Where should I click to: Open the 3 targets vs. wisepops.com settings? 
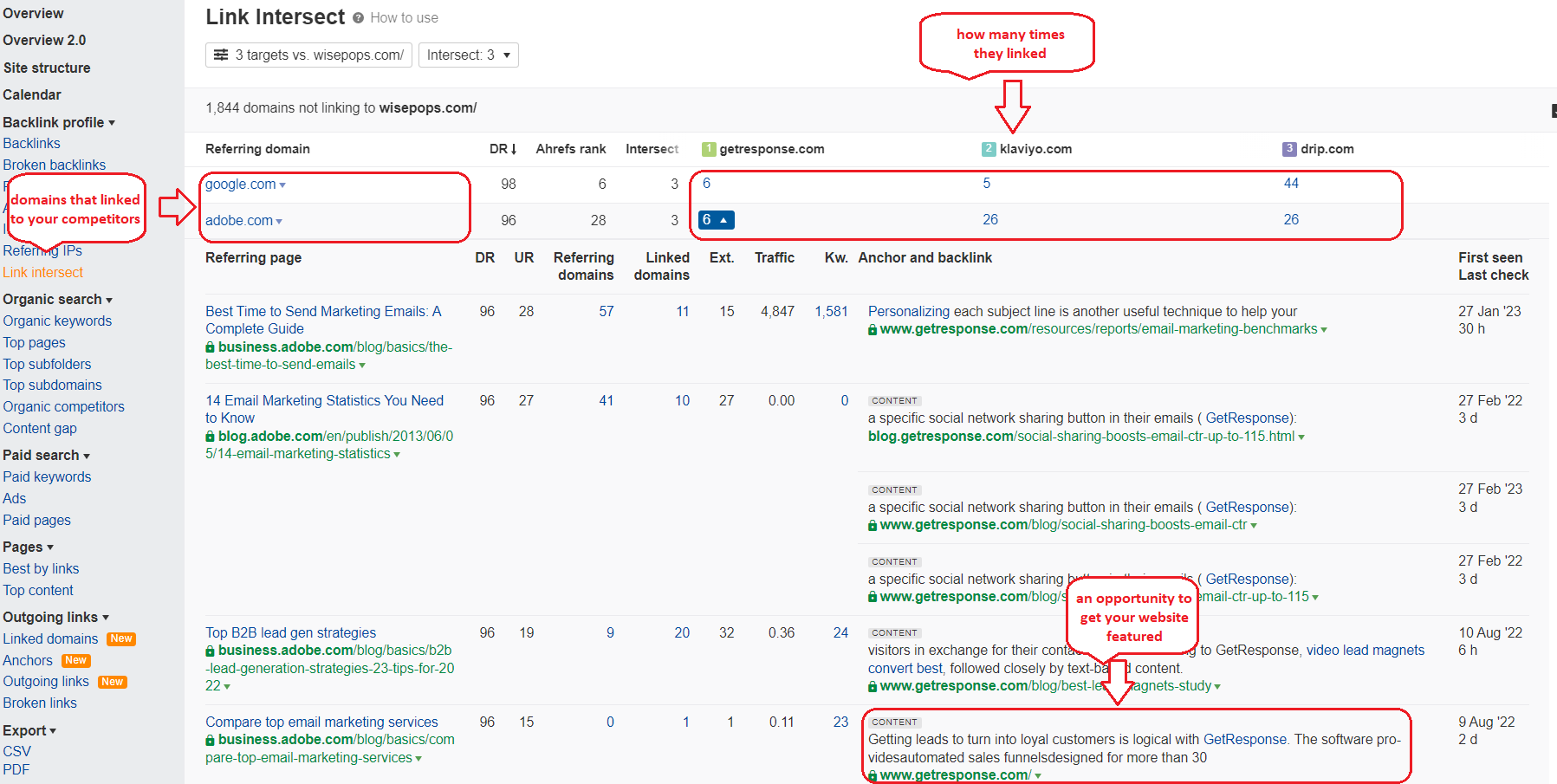pos(308,55)
